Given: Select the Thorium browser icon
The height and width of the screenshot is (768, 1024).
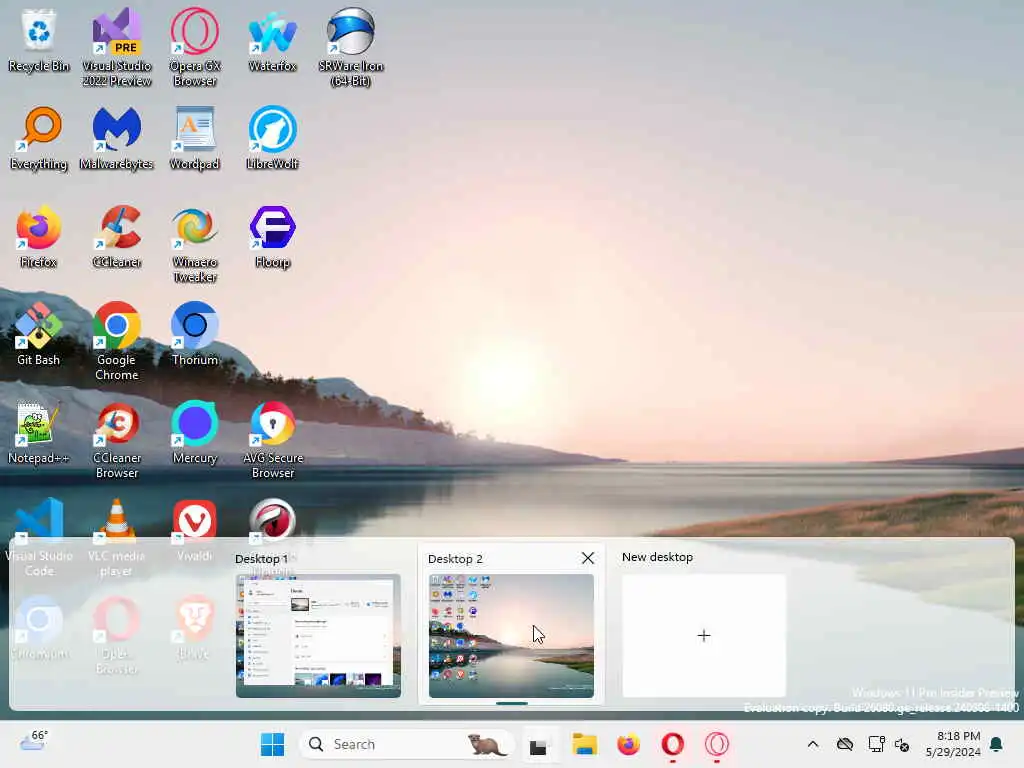Looking at the screenshot, I should (195, 334).
